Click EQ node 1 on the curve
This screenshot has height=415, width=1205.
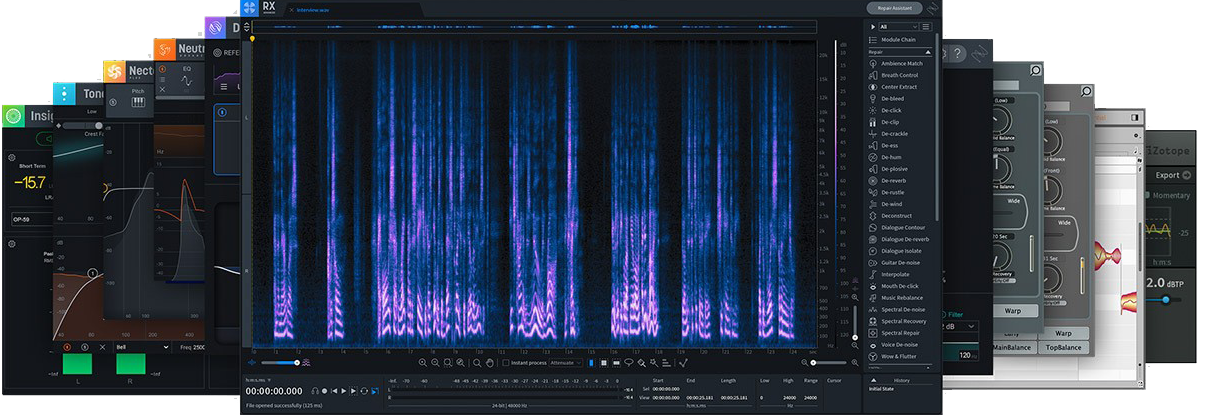click(92, 273)
